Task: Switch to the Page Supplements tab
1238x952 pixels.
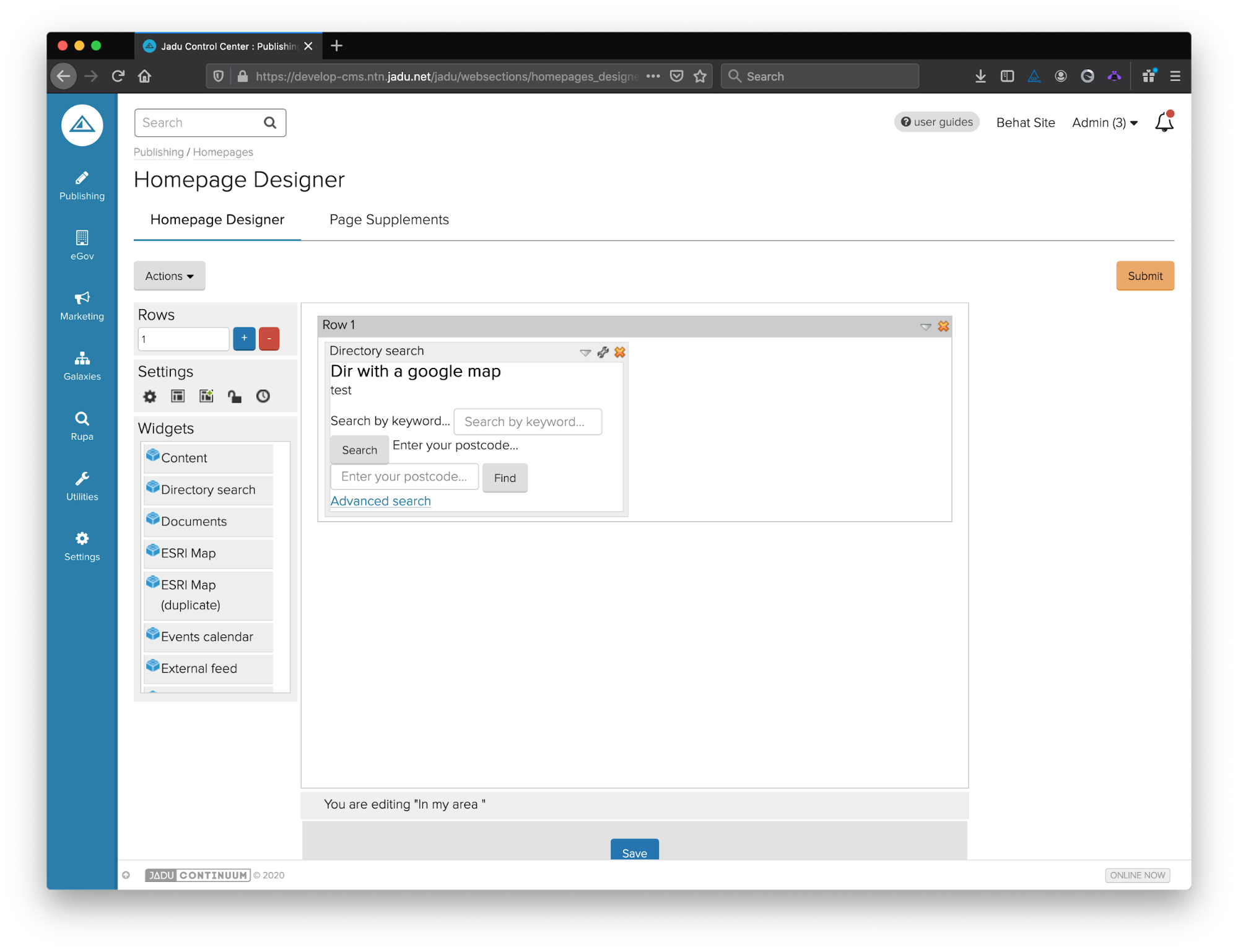Action: [x=389, y=220]
